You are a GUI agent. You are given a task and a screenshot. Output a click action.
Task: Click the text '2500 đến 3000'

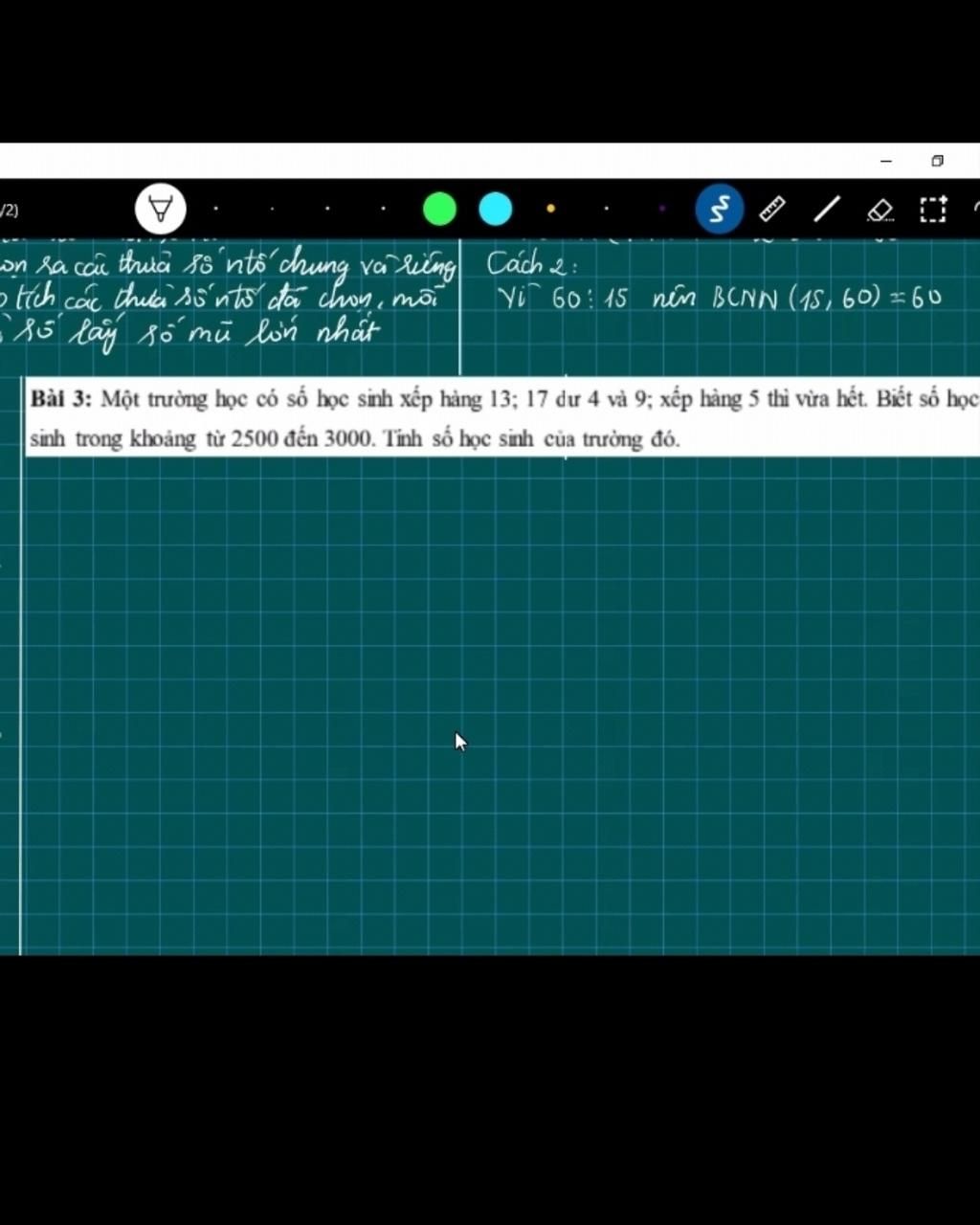303,439
